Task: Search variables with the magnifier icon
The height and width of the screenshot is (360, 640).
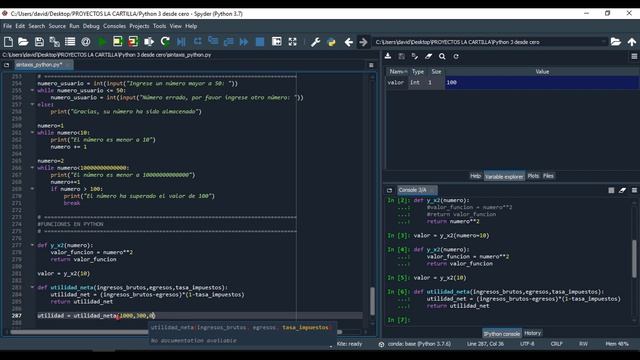Action: [x=442, y=56]
